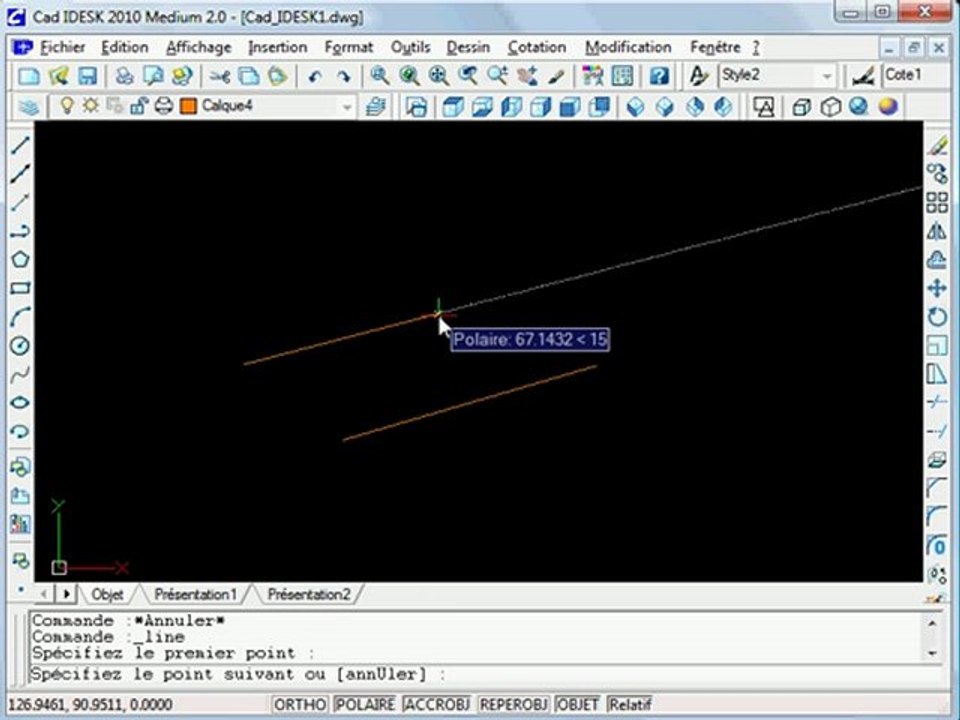Toggle POLAIRE tracking in status bar
The width and height of the screenshot is (960, 720).
[366, 705]
